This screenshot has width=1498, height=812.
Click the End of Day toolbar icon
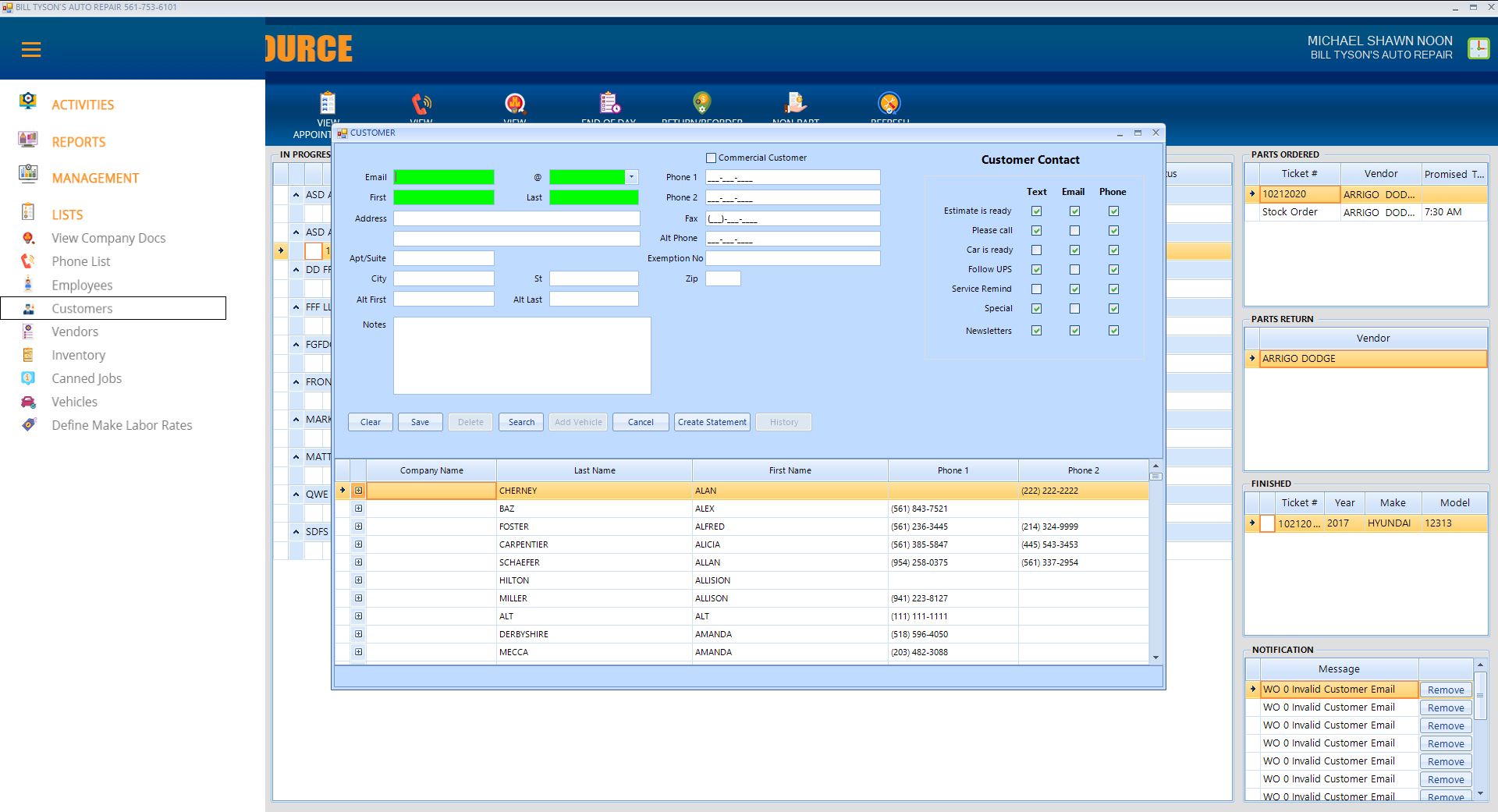click(609, 103)
